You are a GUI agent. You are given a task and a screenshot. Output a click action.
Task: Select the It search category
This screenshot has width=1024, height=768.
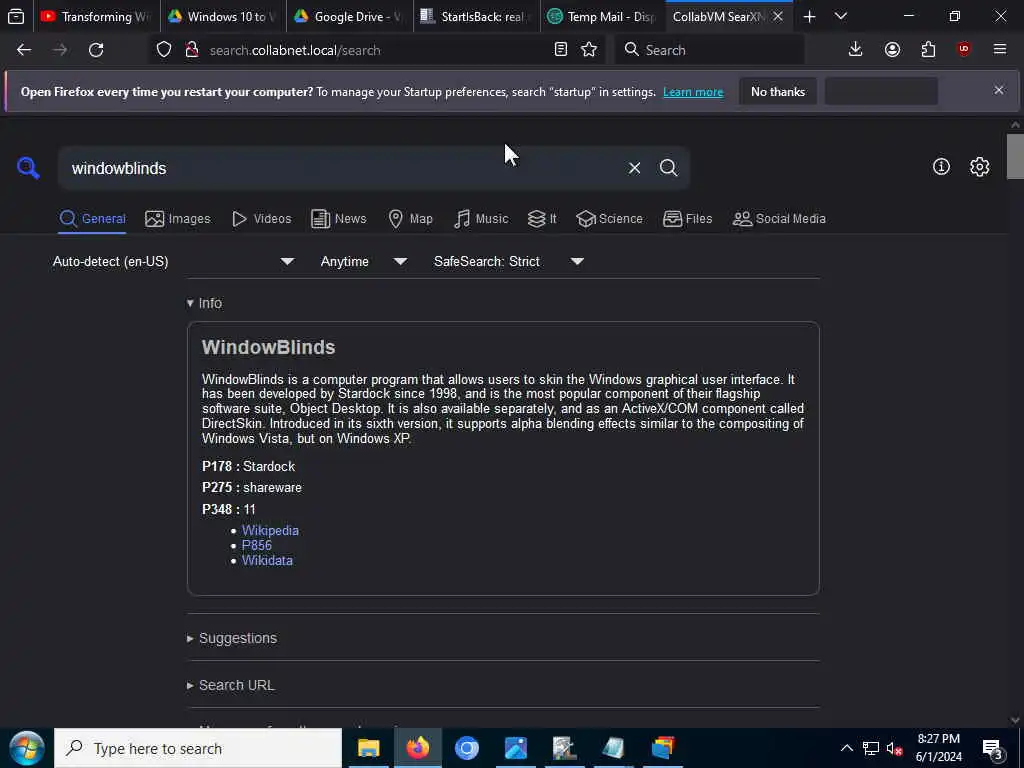[x=542, y=219]
